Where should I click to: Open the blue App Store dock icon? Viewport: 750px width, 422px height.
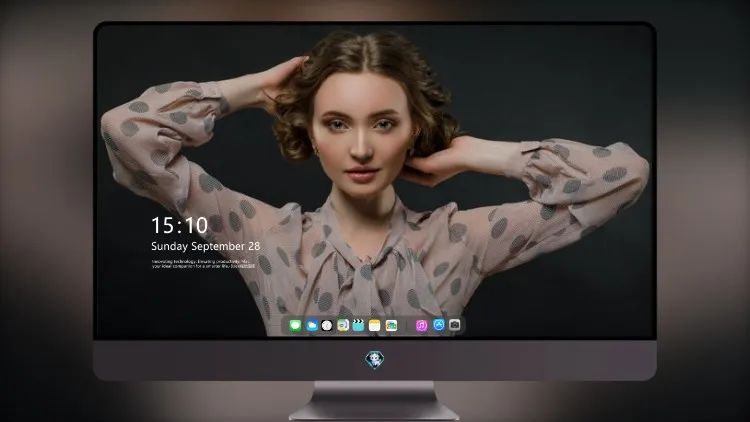(439, 325)
